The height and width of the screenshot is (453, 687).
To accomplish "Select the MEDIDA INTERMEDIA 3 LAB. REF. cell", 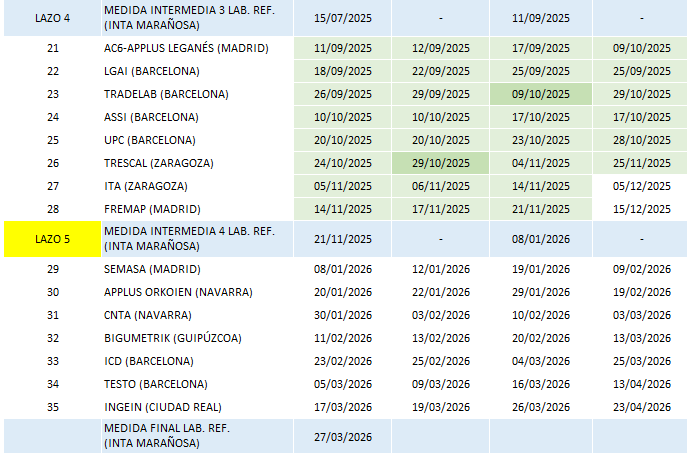I will [196, 18].
